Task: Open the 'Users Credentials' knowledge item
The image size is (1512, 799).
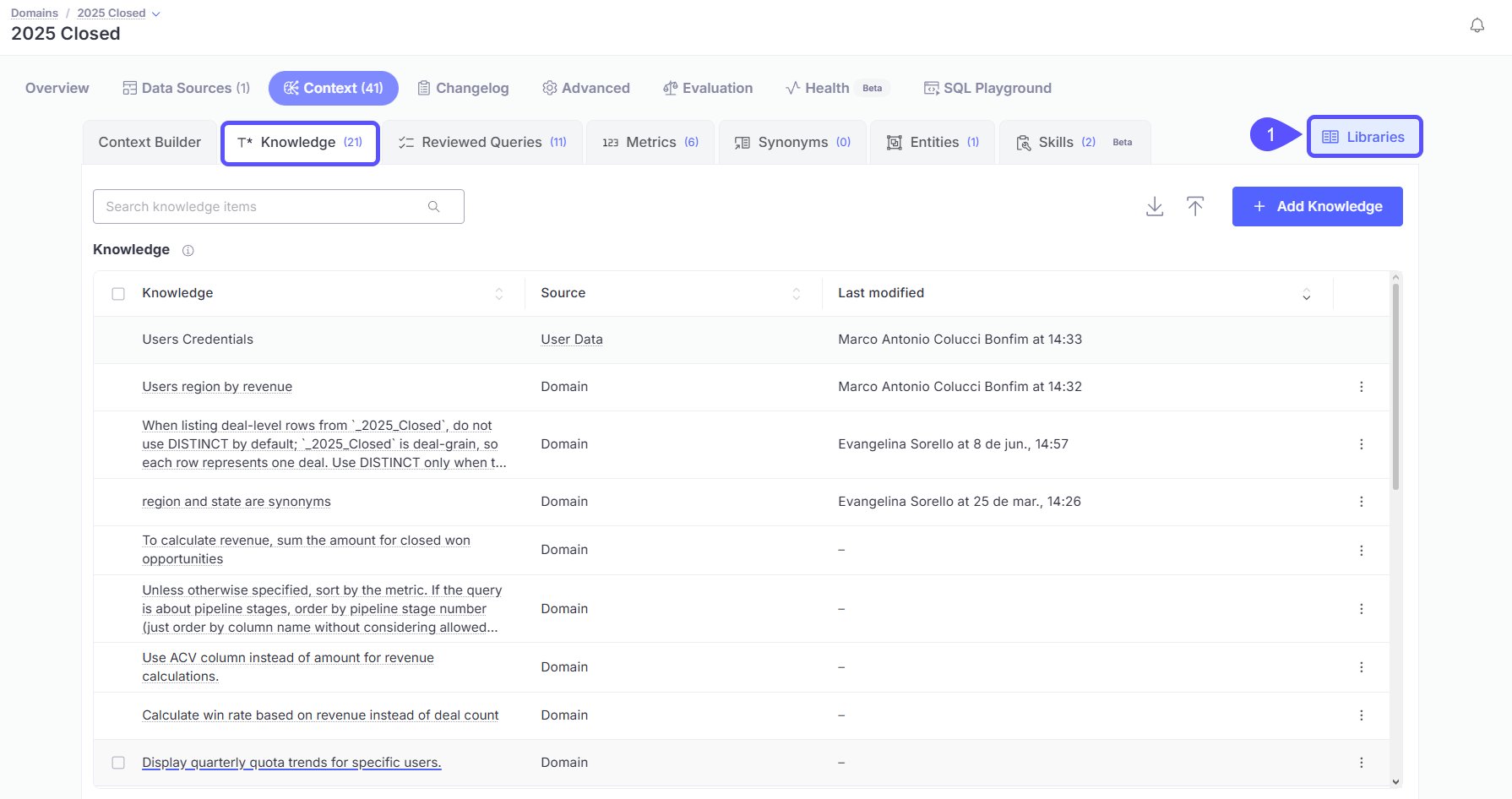Action: [198, 340]
